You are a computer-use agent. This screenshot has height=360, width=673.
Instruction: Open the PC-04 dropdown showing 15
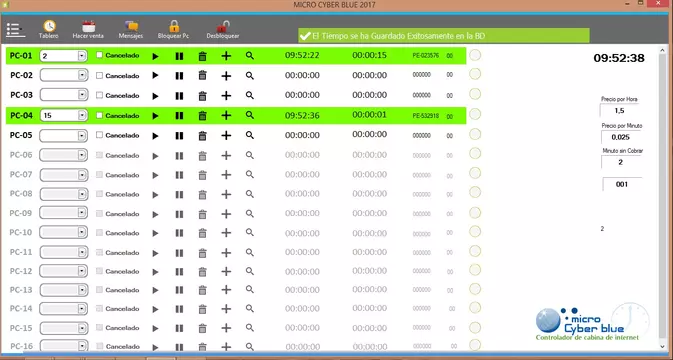pos(82,115)
